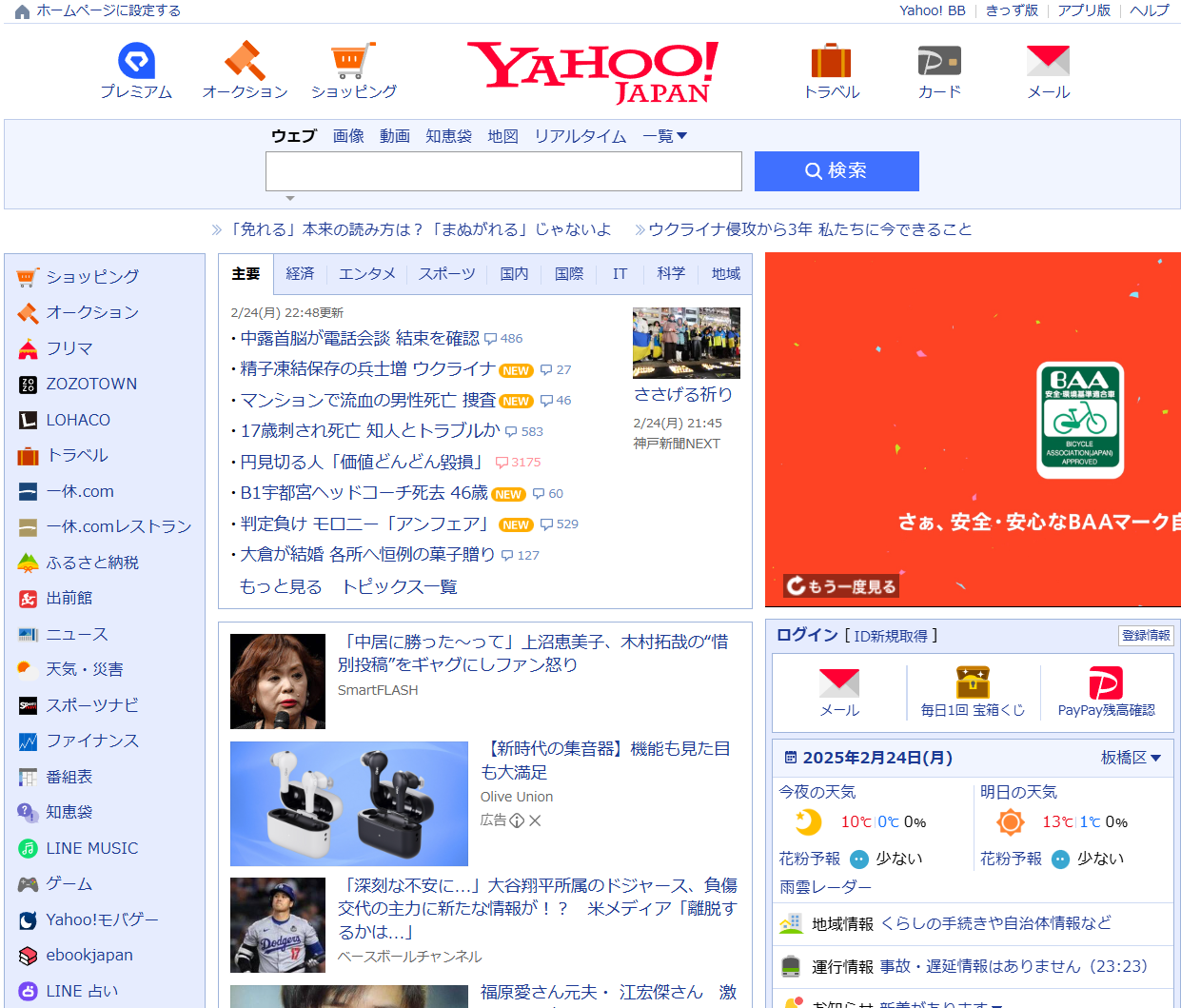This screenshot has width=1181, height=1008.
Task: Expand the small arrow below the search box
Action: (x=290, y=198)
